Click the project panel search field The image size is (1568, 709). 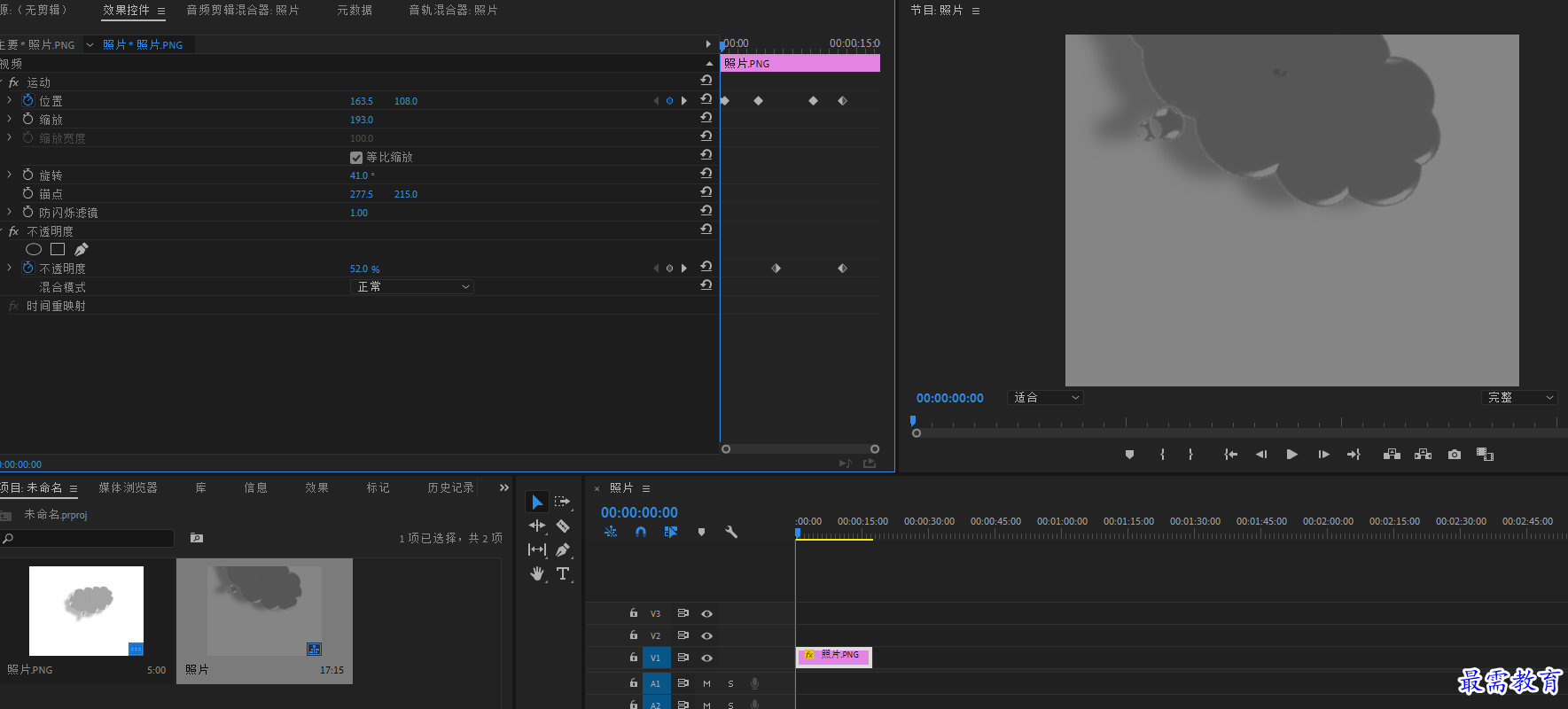point(87,538)
